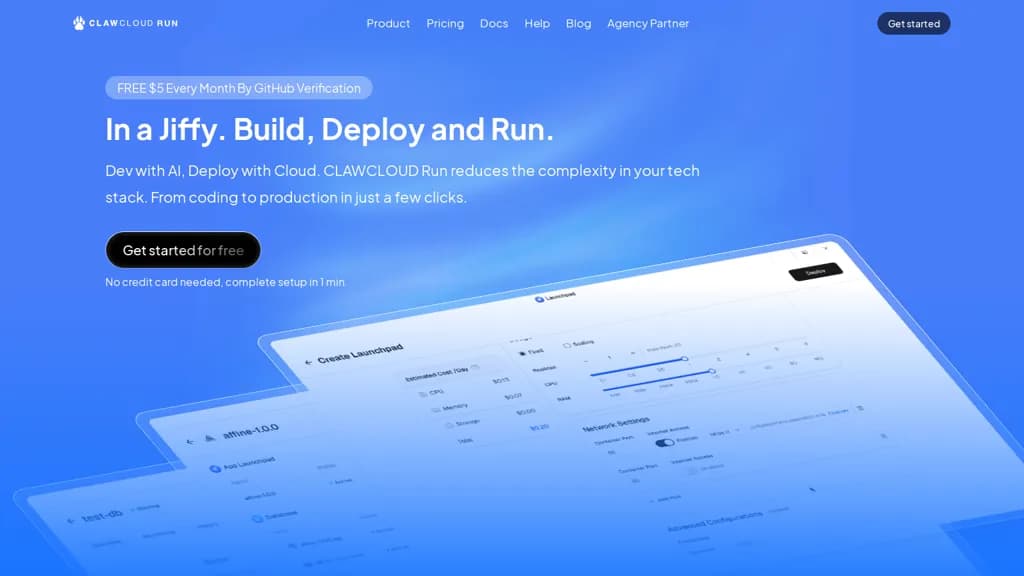Go to the Pricing page
This screenshot has height=576, width=1024.
point(445,24)
